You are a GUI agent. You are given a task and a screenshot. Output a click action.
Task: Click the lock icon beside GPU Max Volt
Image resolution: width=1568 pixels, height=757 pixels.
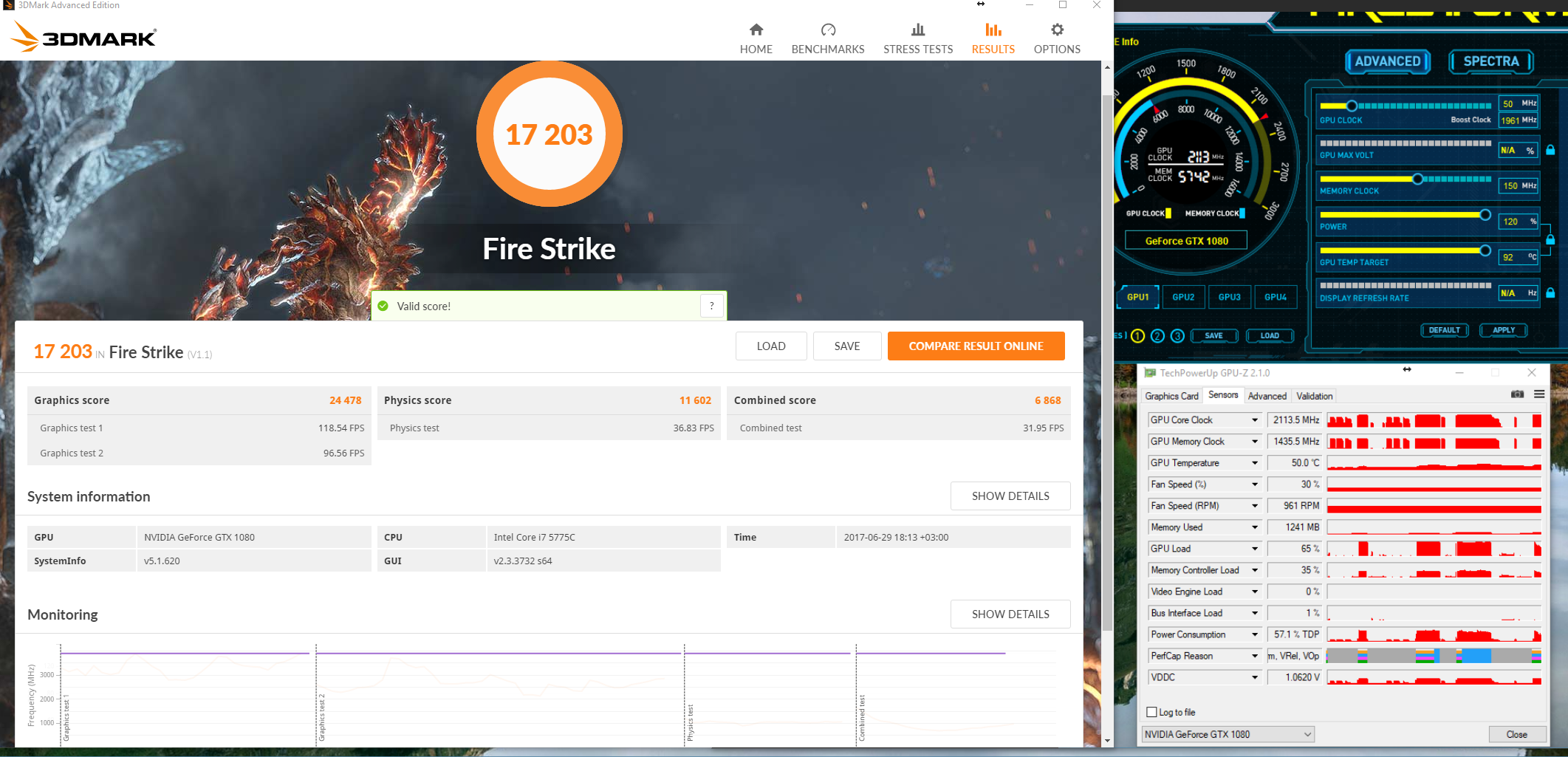point(1550,150)
